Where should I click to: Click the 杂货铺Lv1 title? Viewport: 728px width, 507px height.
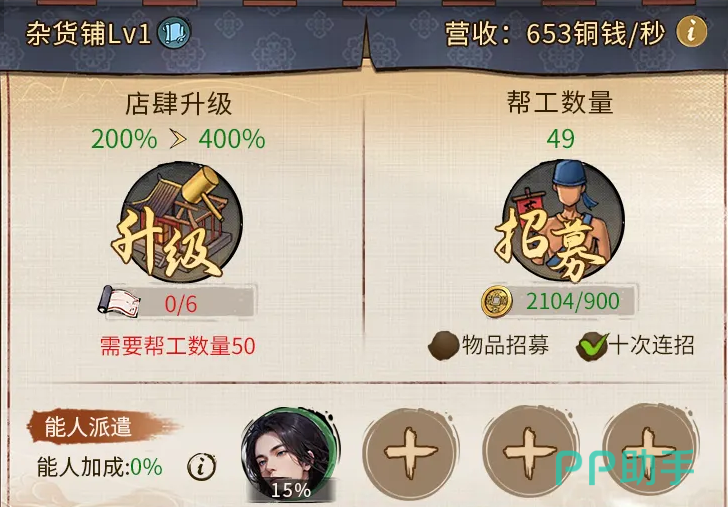coord(88,34)
